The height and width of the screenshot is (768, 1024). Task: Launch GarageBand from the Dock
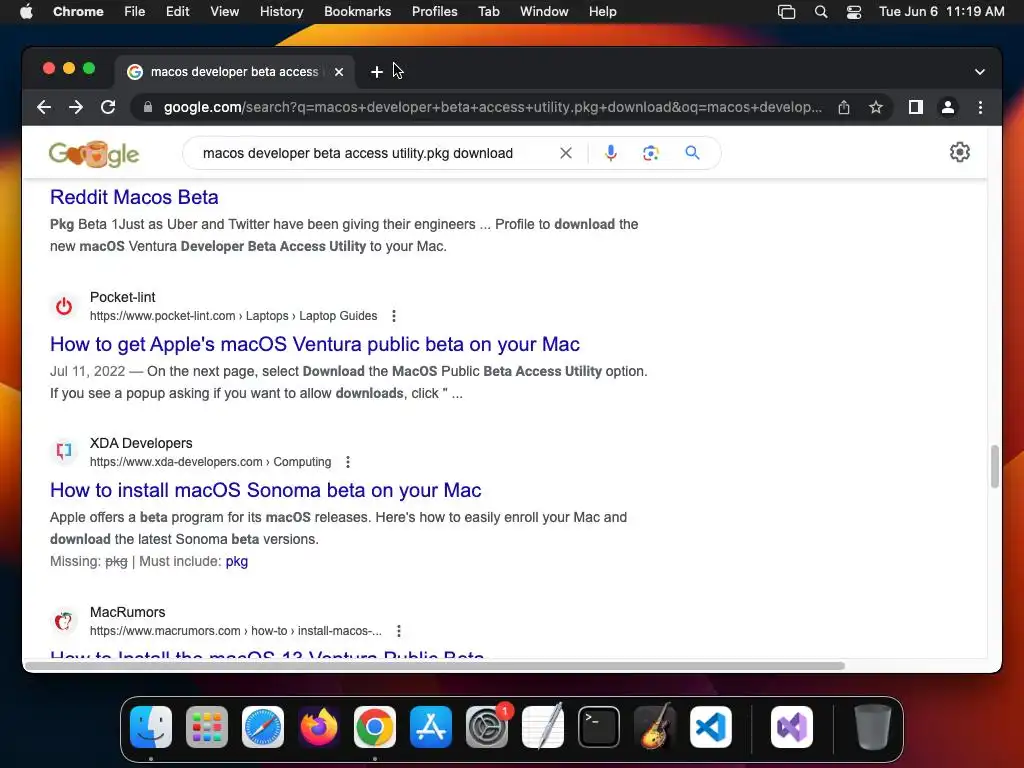tap(655, 727)
